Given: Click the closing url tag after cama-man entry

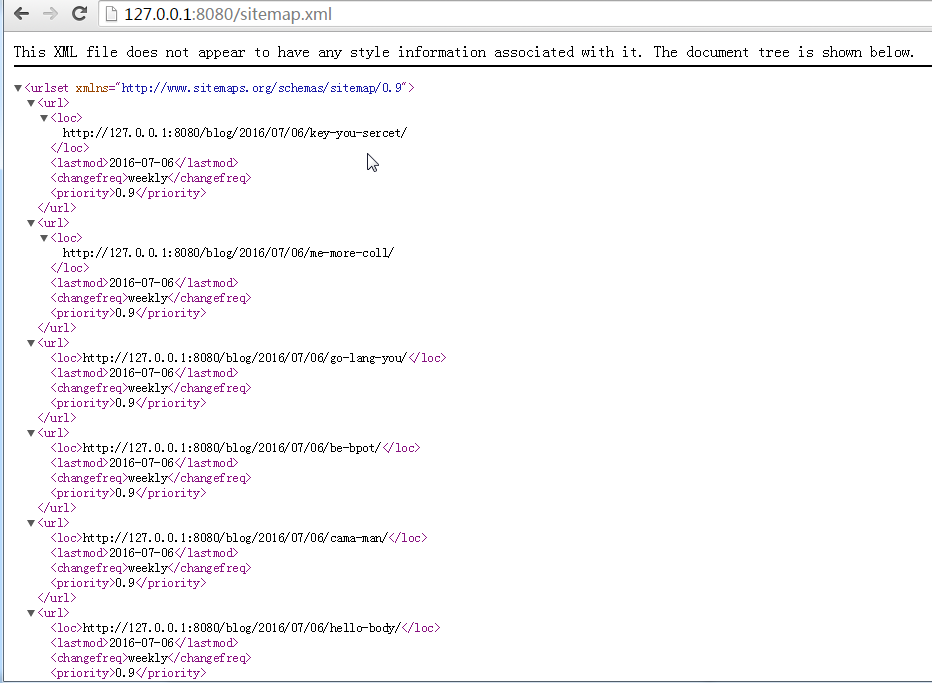Looking at the screenshot, I should tap(57, 598).
